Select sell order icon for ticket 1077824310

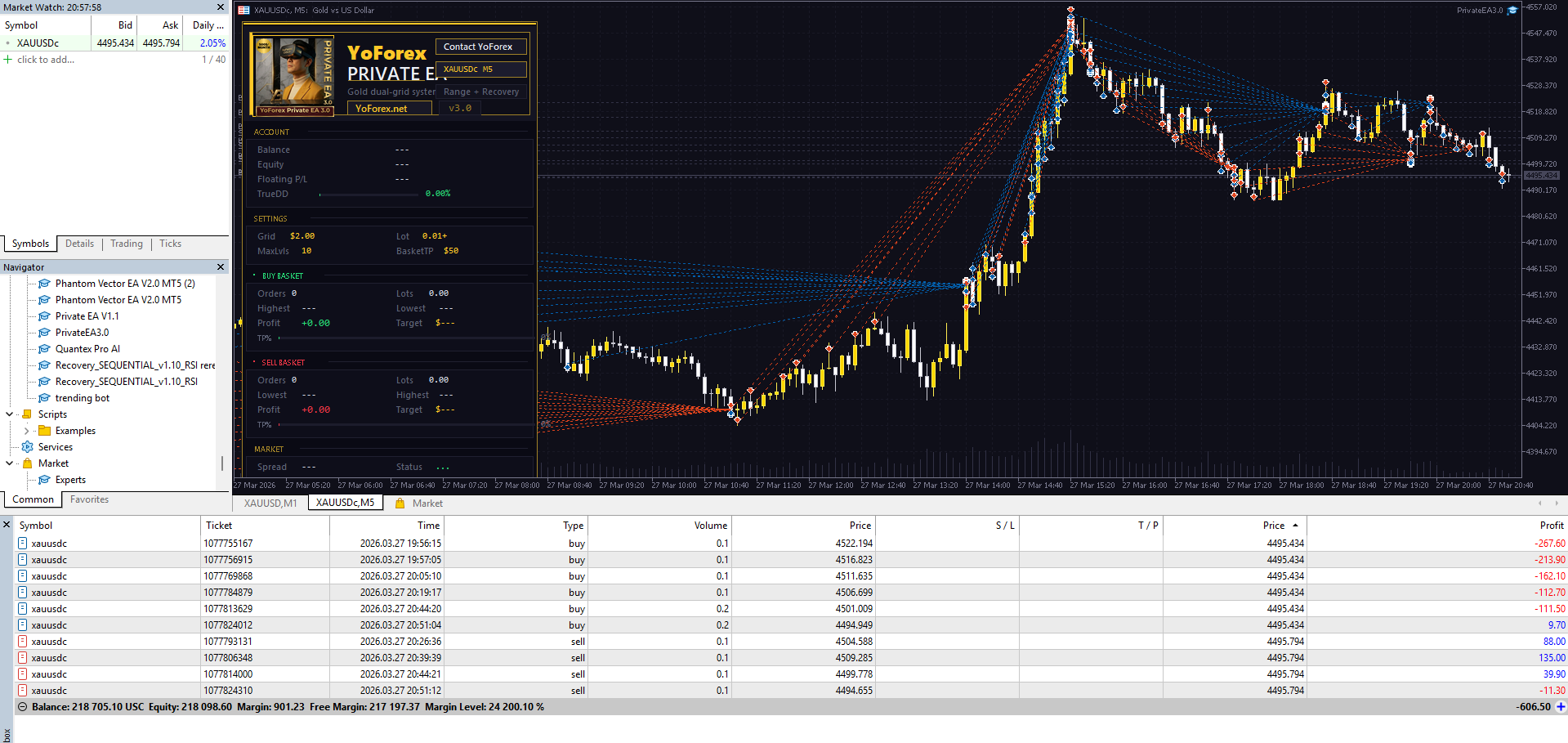click(x=23, y=691)
